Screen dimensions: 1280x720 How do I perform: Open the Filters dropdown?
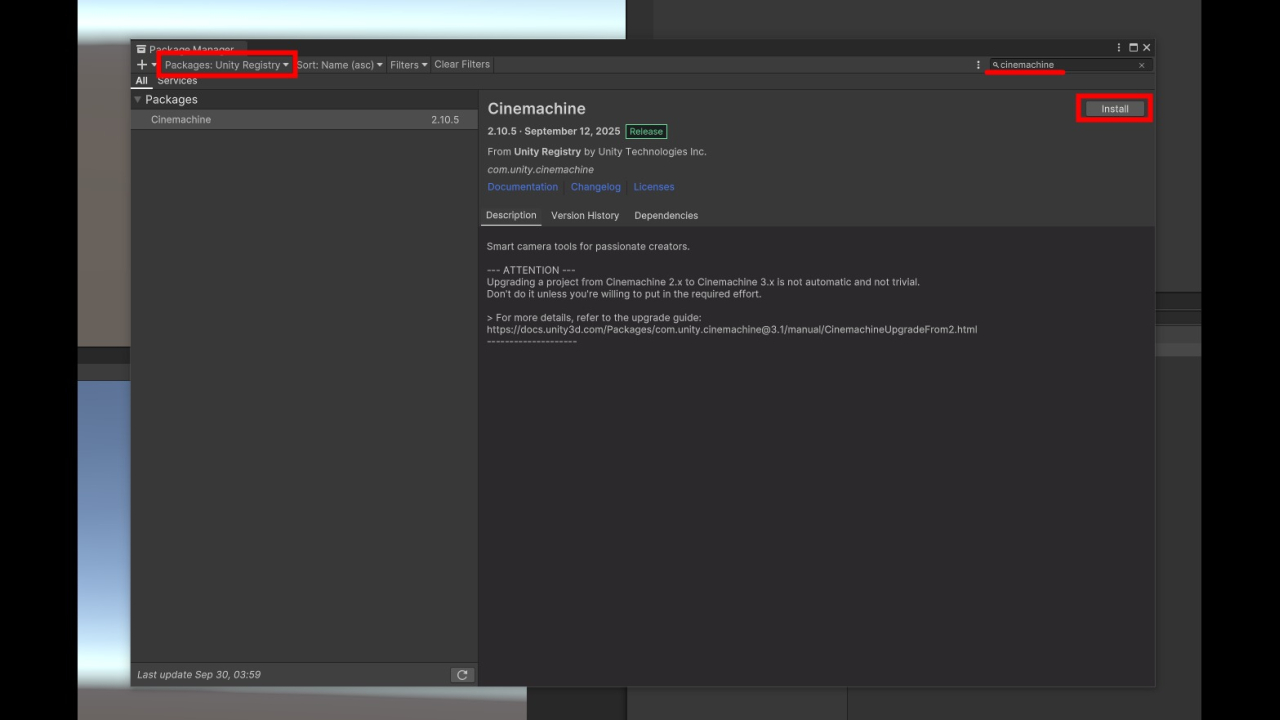pyautogui.click(x=408, y=65)
